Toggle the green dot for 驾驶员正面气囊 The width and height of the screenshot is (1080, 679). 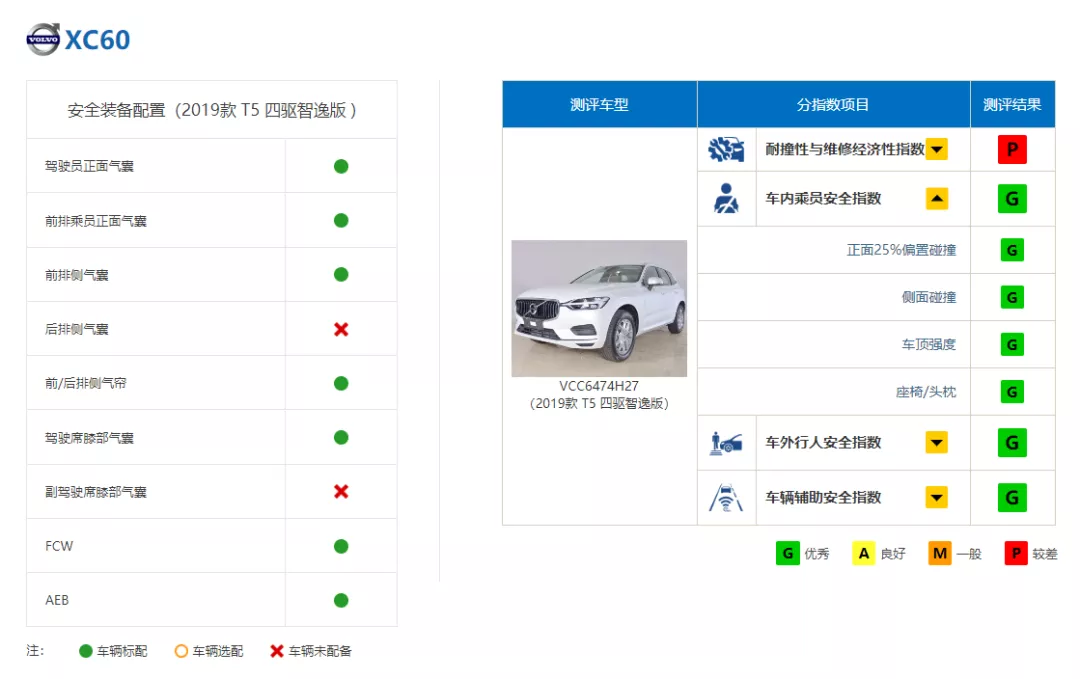340,165
